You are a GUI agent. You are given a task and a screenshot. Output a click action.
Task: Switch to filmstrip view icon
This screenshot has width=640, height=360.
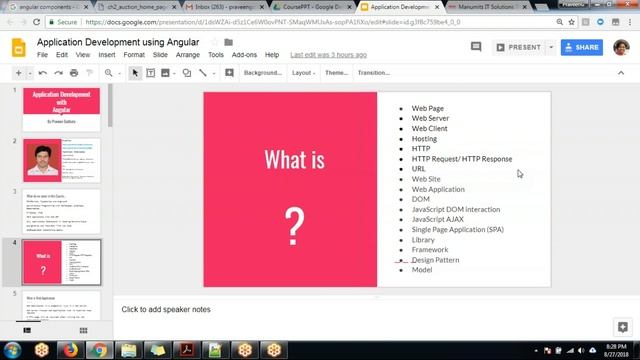click(x=27, y=330)
